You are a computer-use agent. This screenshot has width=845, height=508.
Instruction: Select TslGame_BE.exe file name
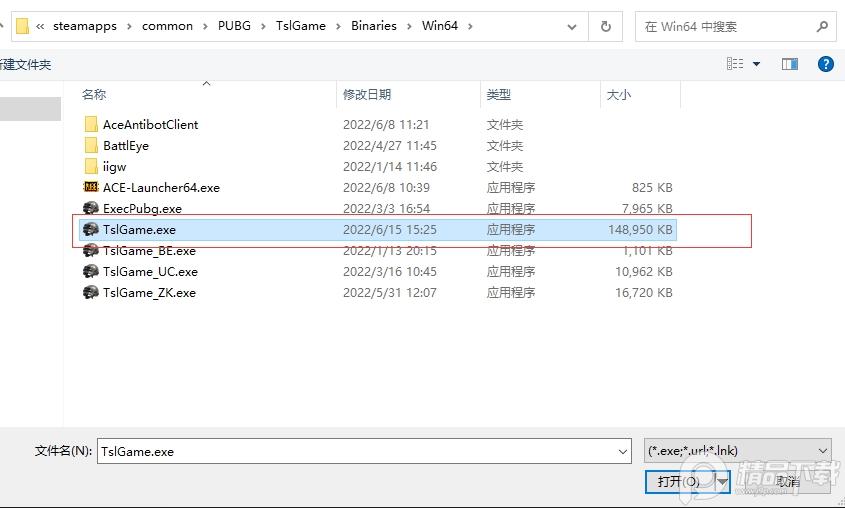(149, 250)
